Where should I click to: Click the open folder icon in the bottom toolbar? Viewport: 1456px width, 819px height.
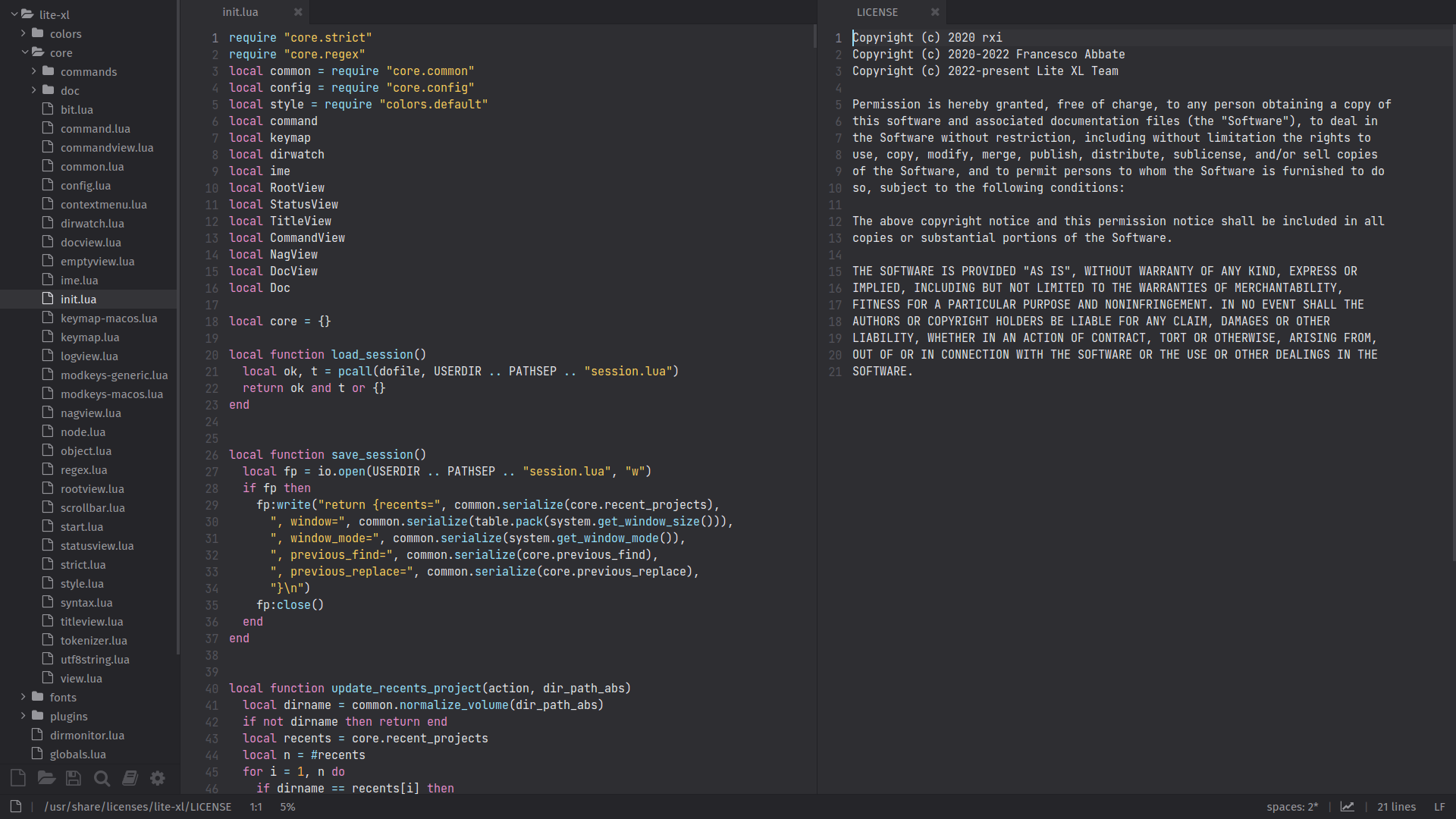point(46,778)
